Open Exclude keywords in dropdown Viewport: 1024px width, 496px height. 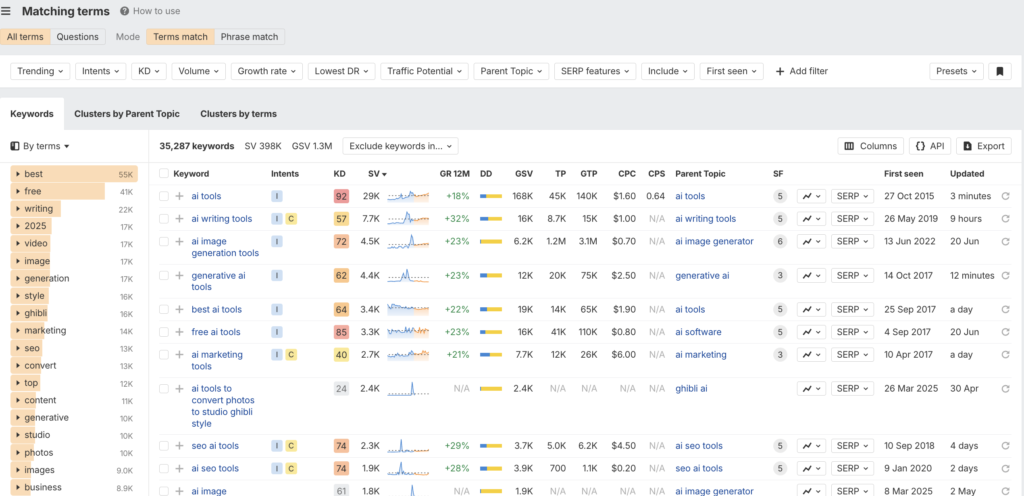coord(400,146)
